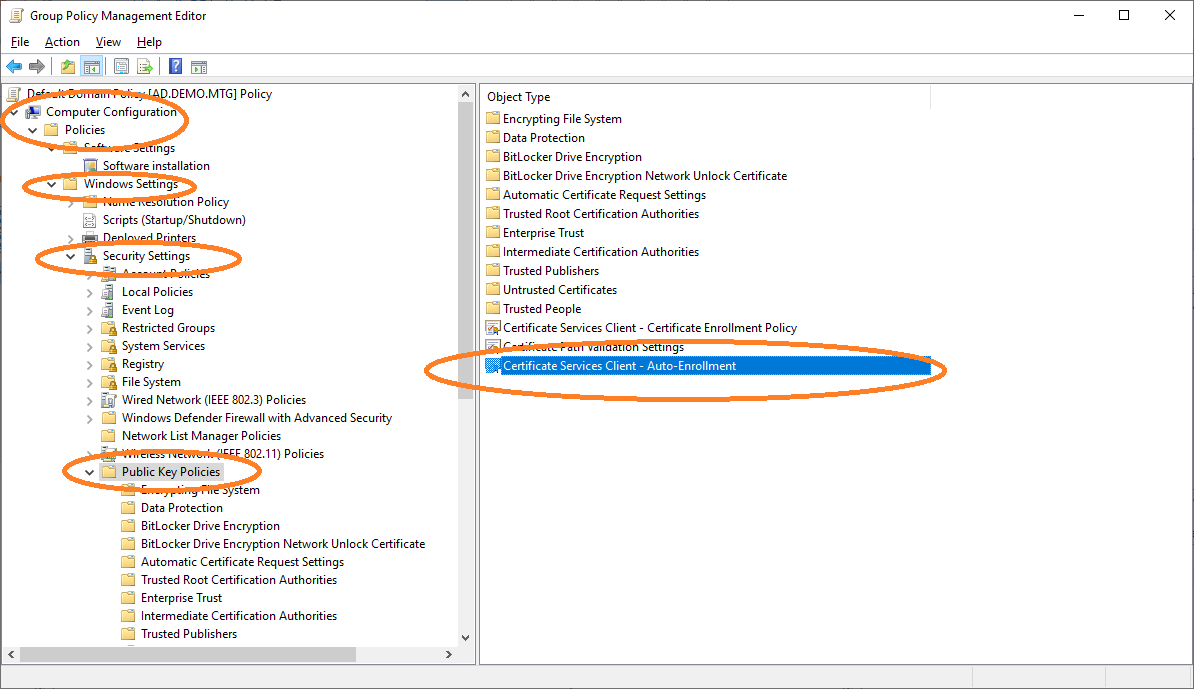1194x689 pixels.
Task: Click the horizontal scrollbar right arrow
Action: [x=450, y=654]
